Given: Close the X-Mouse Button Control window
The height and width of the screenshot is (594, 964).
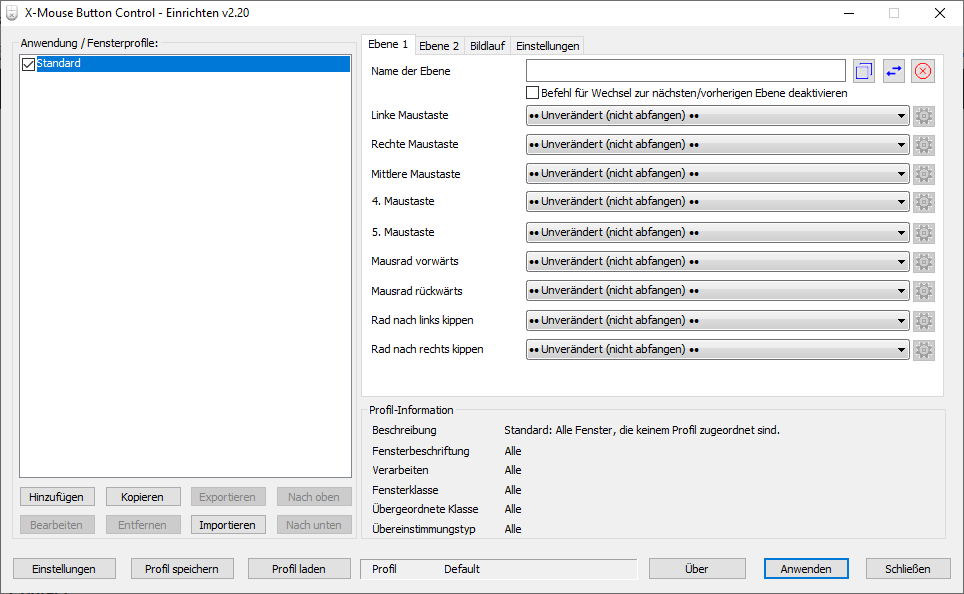Looking at the screenshot, I should click(x=939, y=13).
